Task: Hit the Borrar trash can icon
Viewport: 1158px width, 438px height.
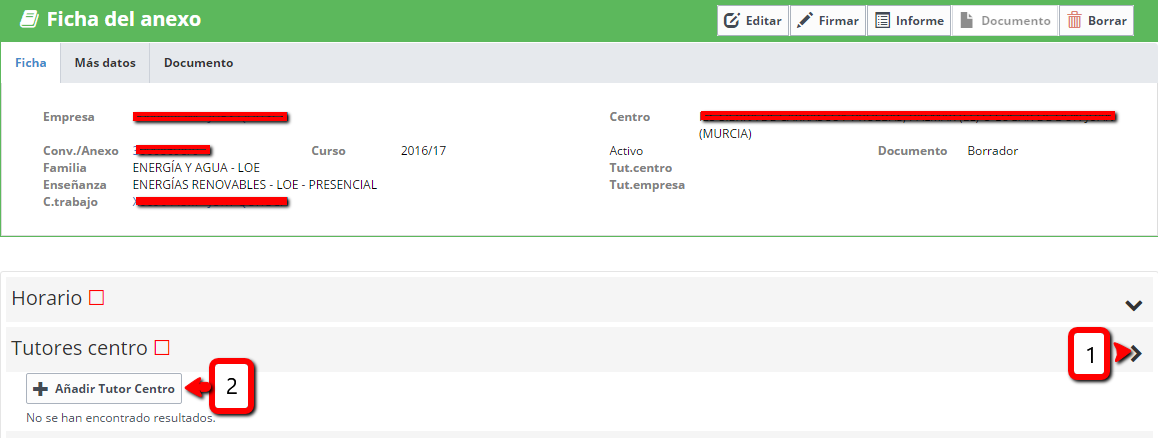Action: pos(1075,20)
